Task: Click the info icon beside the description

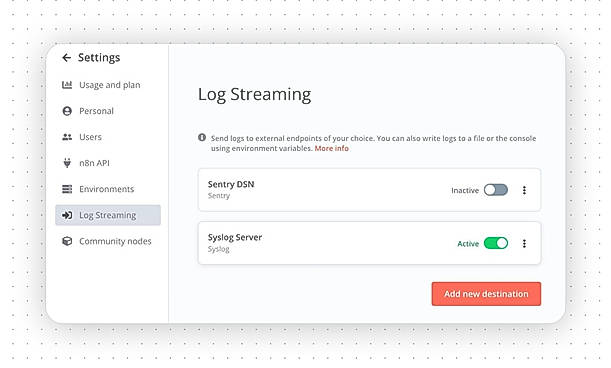Action: (202, 138)
